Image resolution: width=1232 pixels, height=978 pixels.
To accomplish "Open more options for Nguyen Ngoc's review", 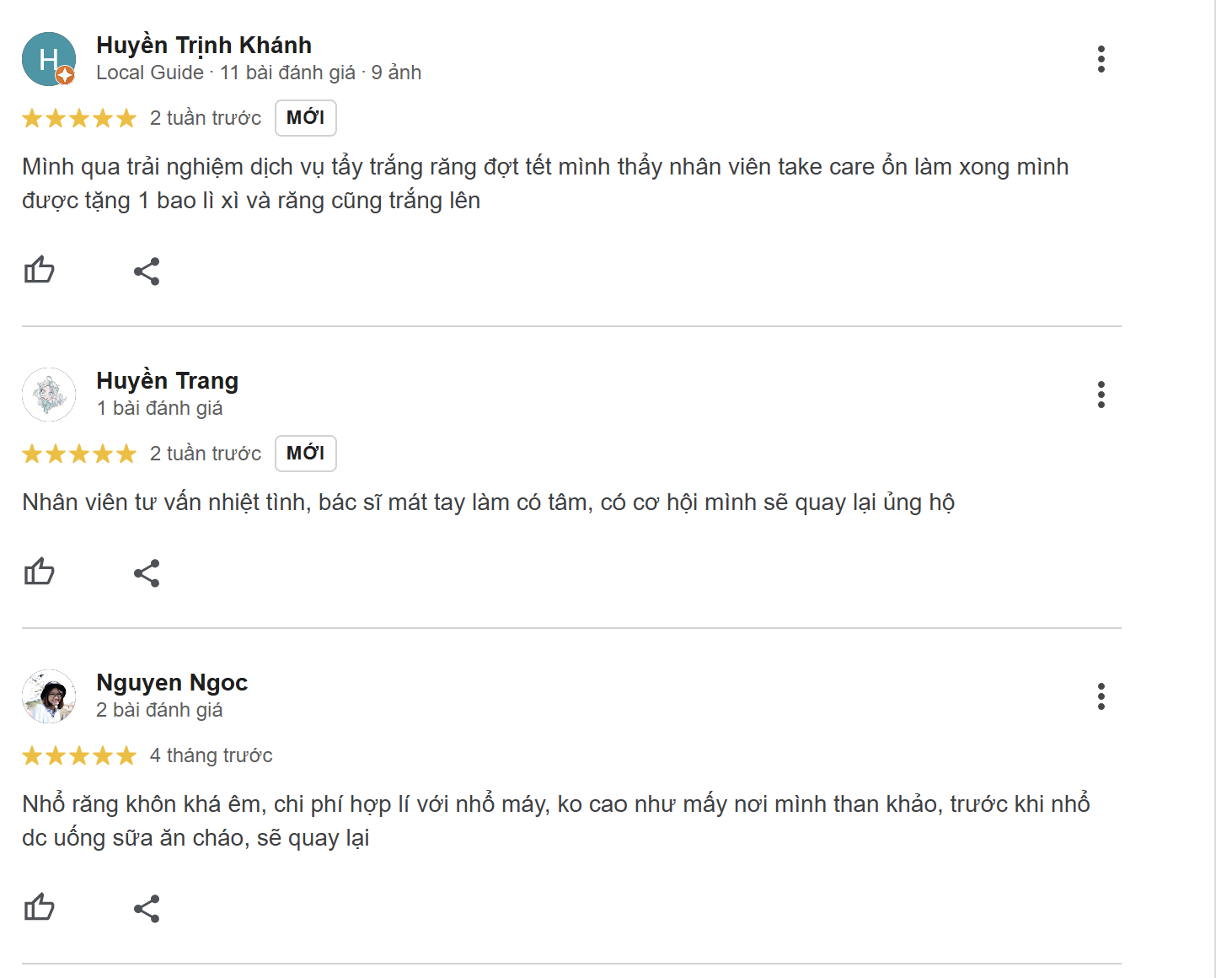I will (x=1101, y=696).
